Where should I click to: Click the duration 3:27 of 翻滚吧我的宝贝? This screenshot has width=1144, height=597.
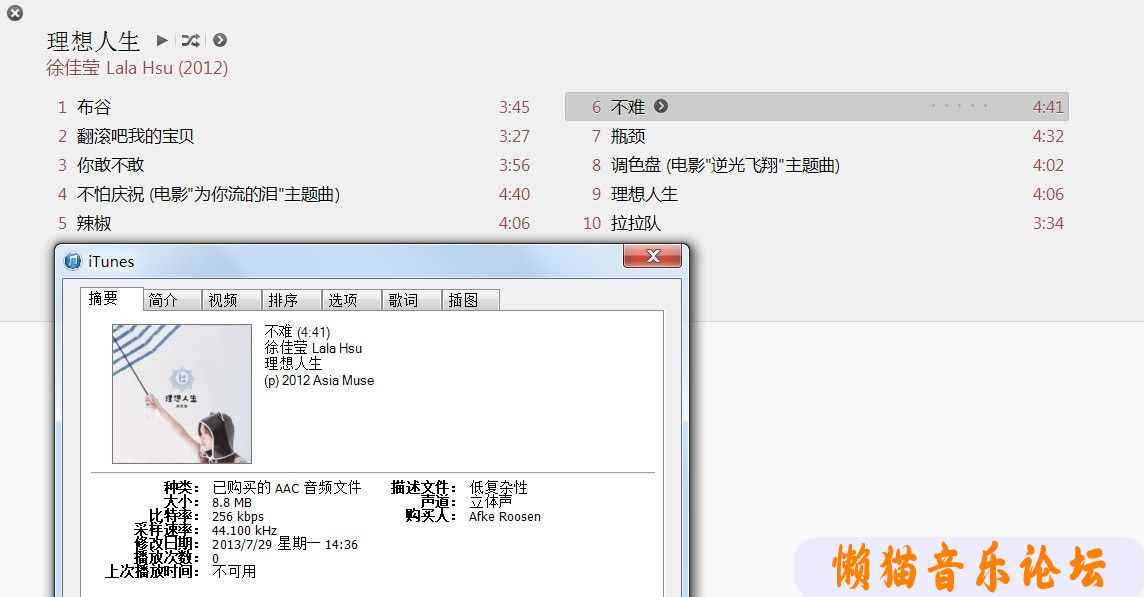[x=514, y=136]
